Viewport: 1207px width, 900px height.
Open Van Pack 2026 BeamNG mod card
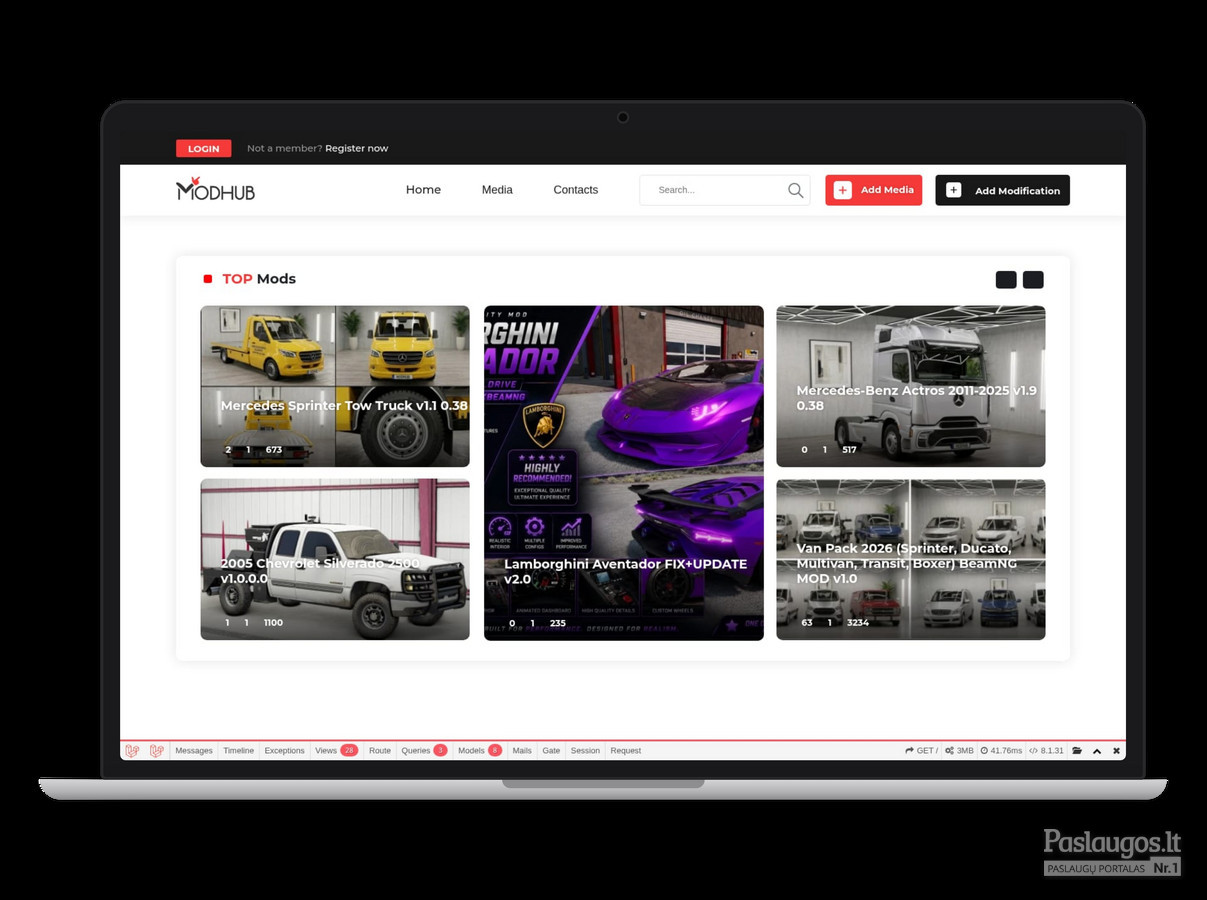911,559
